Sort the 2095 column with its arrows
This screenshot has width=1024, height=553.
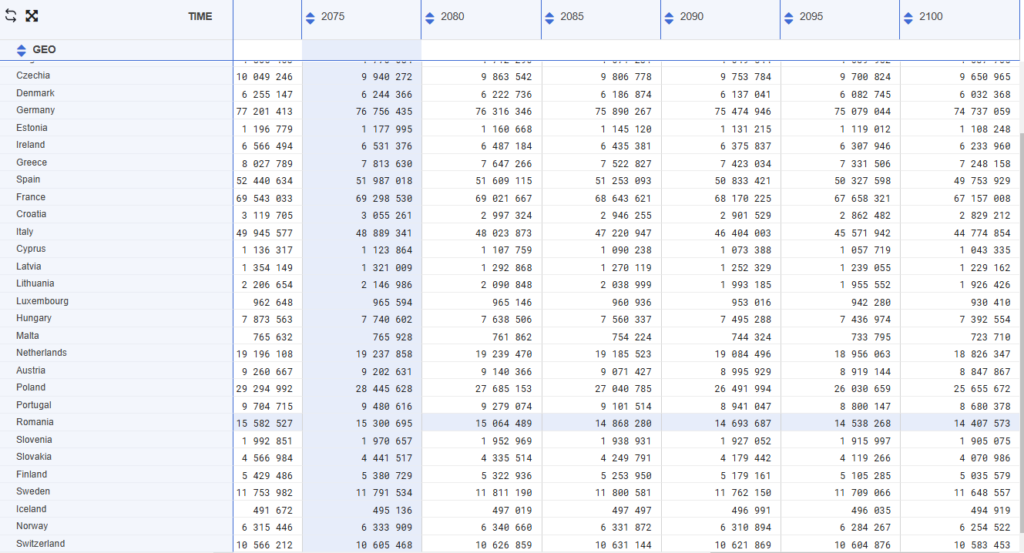(x=789, y=18)
